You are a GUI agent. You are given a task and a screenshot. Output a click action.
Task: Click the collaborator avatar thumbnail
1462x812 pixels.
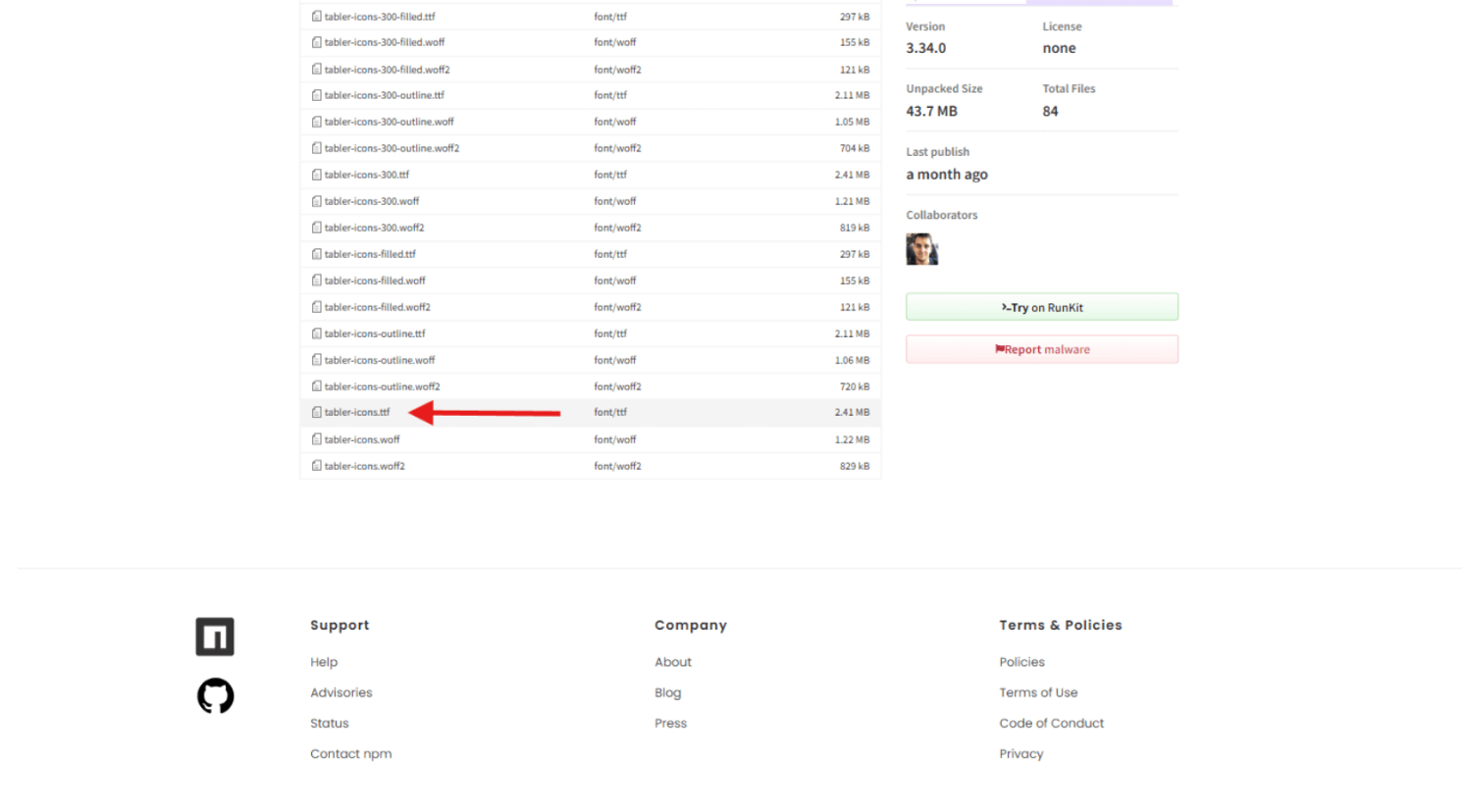[921, 249]
